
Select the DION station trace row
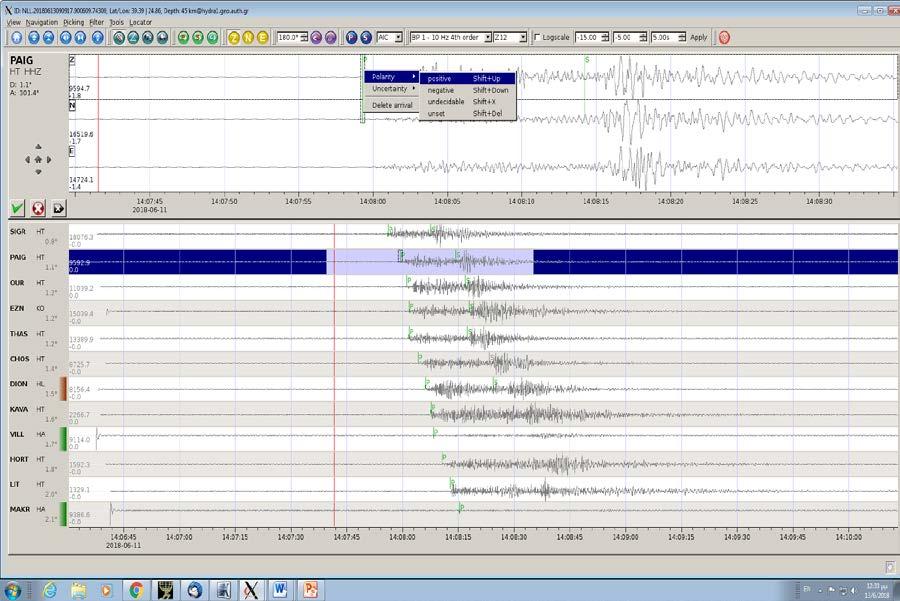click(x=453, y=388)
